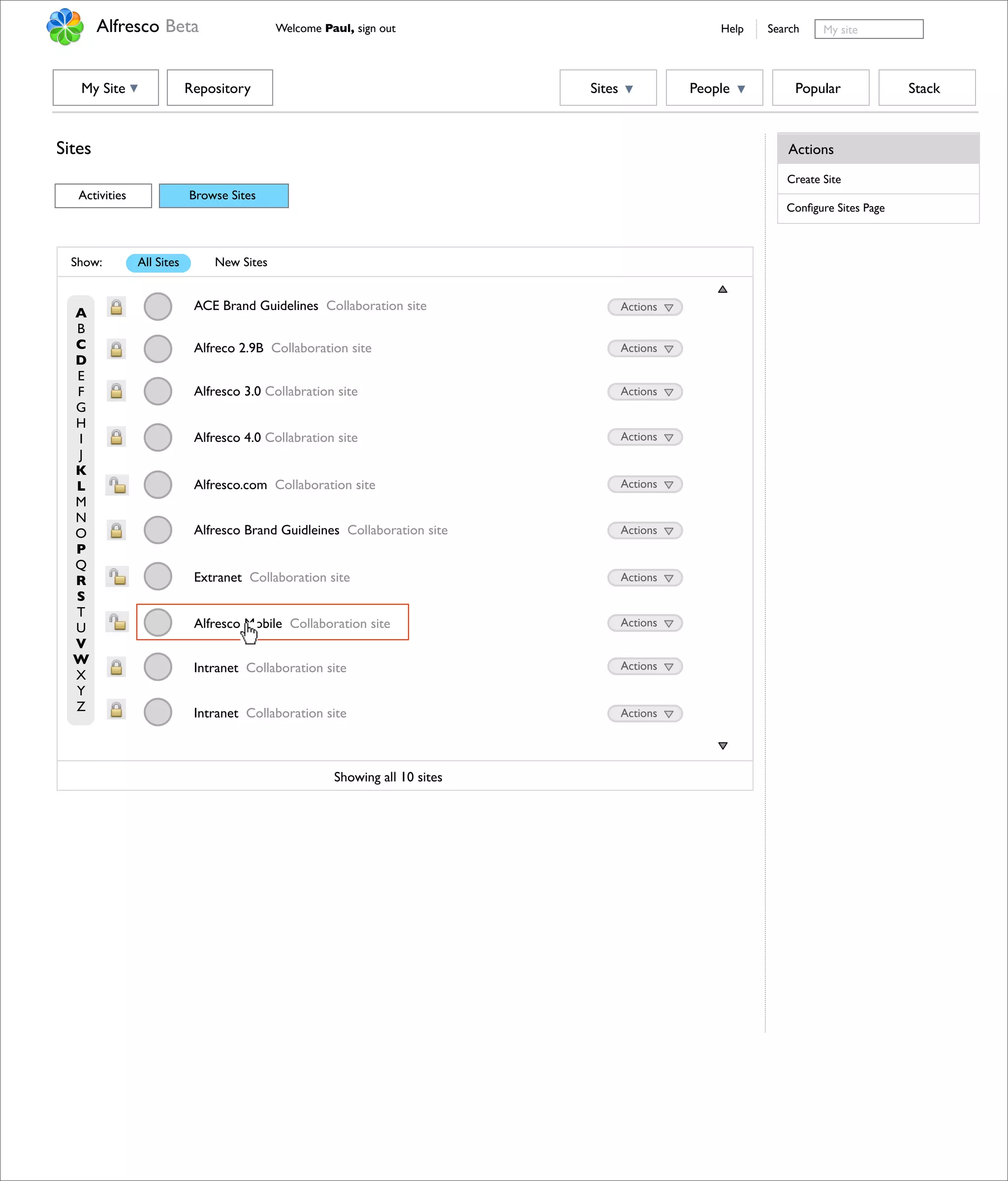
Task: Click the Search label in the header
Action: tap(783, 29)
